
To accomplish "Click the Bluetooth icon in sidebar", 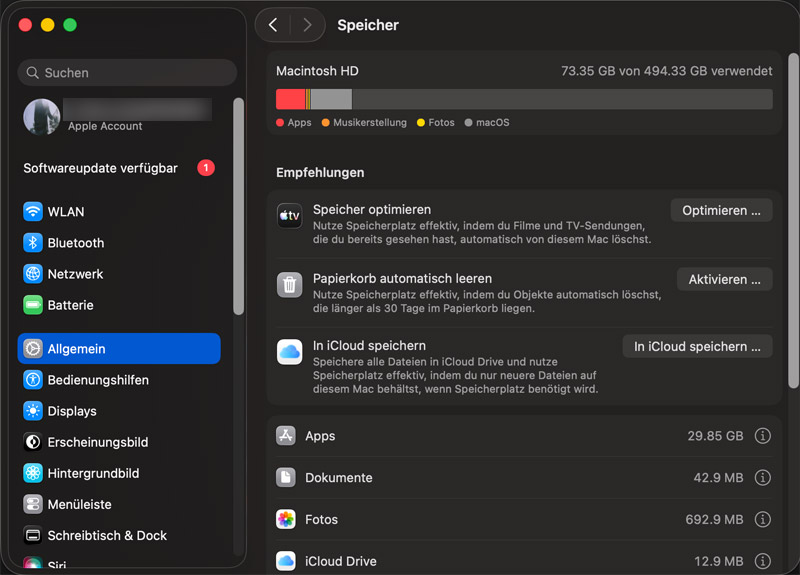I will (x=33, y=242).
